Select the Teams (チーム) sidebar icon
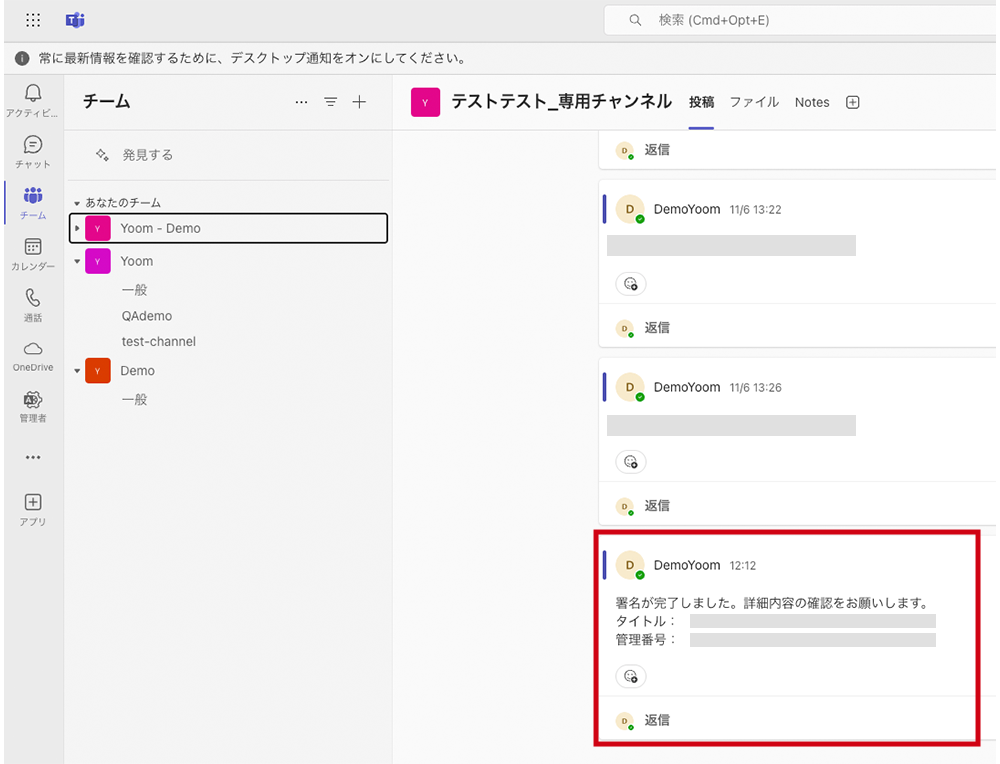 (33, 196)
